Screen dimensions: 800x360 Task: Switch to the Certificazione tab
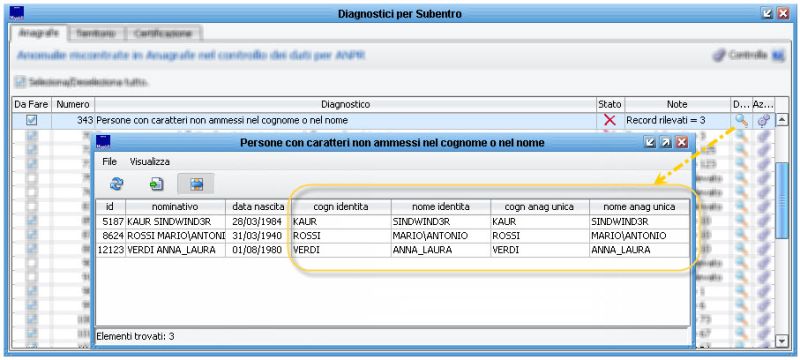[163, 33]
